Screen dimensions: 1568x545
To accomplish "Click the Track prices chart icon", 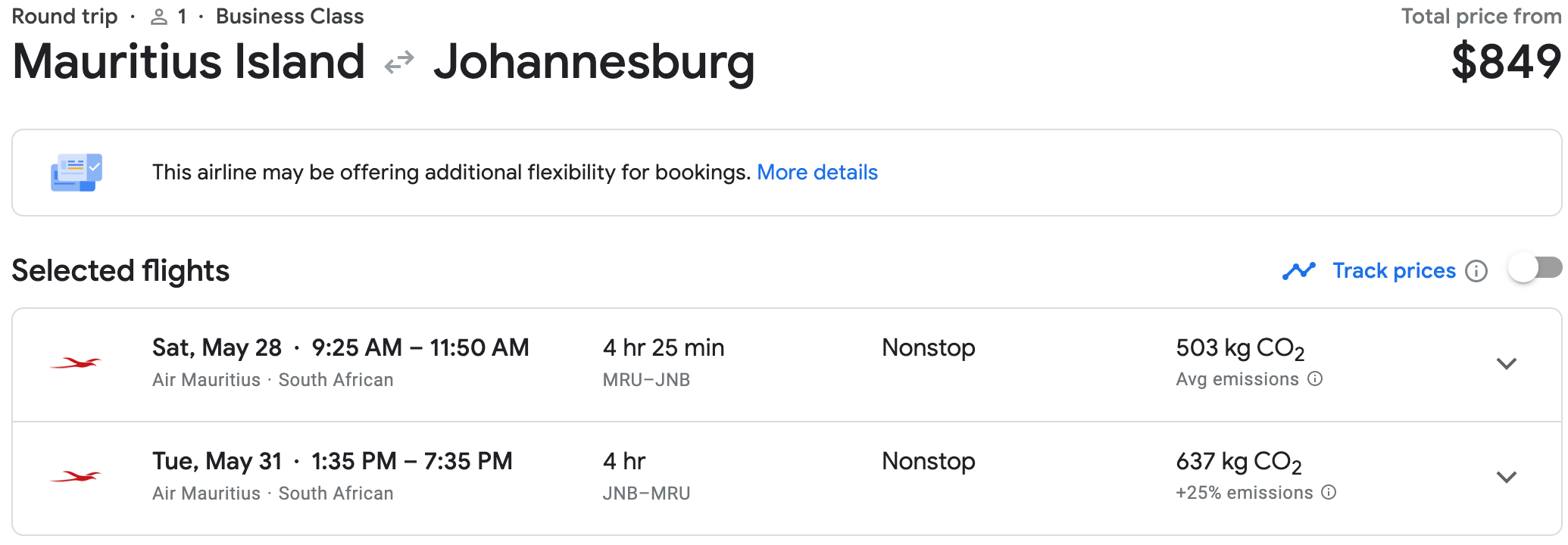I will pos(1298,270).
